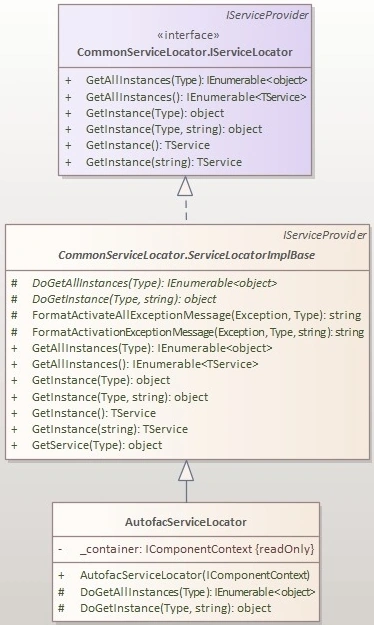This screenshot has width=374, height=625.
Task: Select GetInstance(): TService in ServiceLocatorImplBase
Action: click(x=94, y=413)
